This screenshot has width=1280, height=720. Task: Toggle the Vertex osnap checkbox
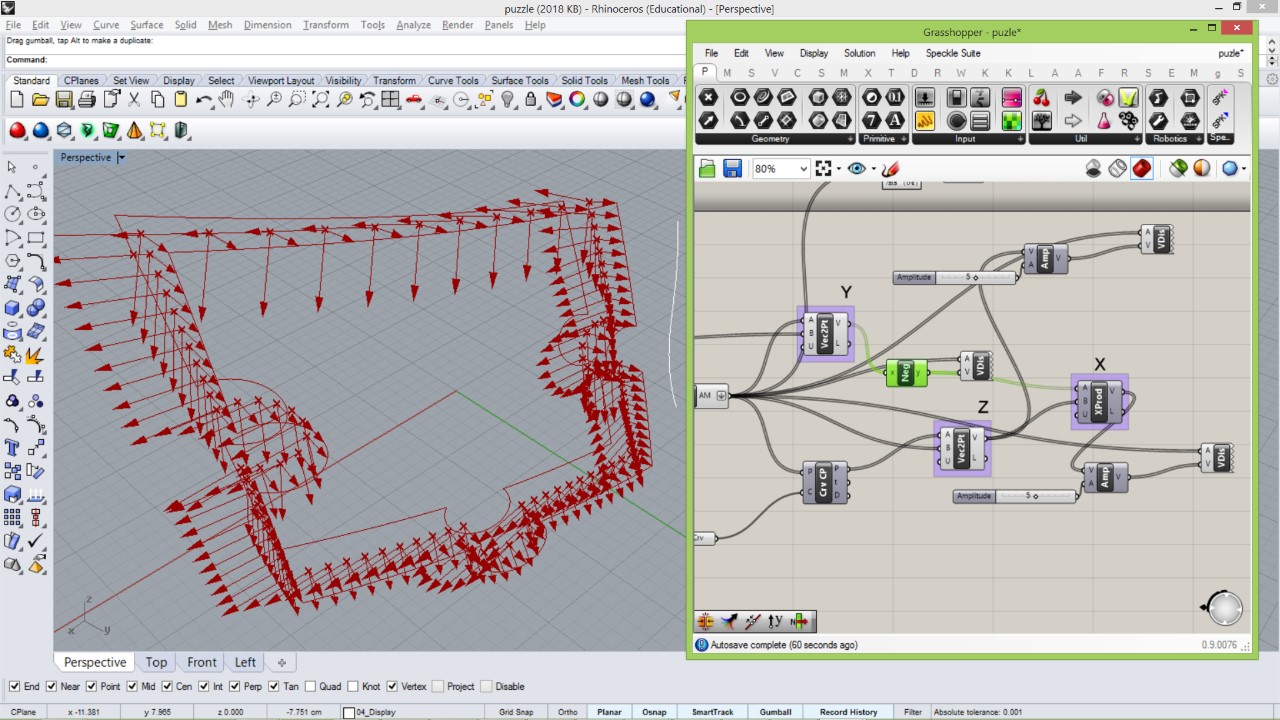click(391, 686)
